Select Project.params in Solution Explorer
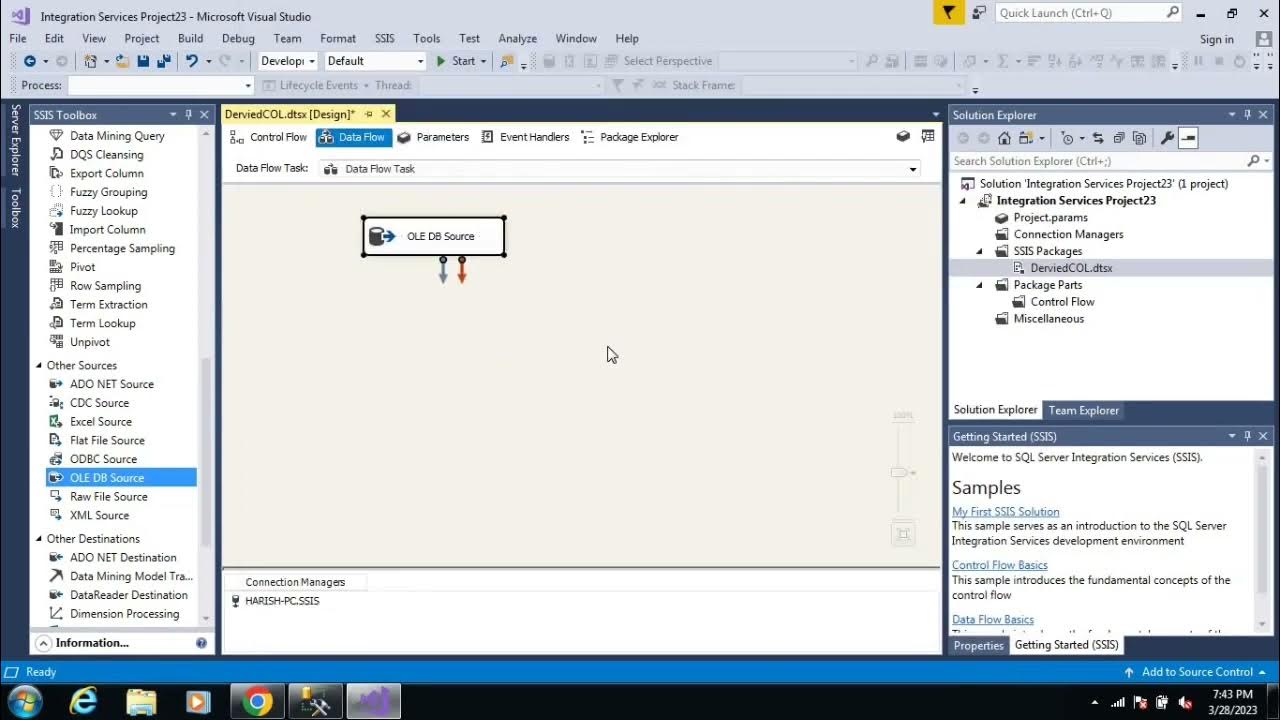The width and height of the screenshot is (1280, 720). (x=1050, y=217)
